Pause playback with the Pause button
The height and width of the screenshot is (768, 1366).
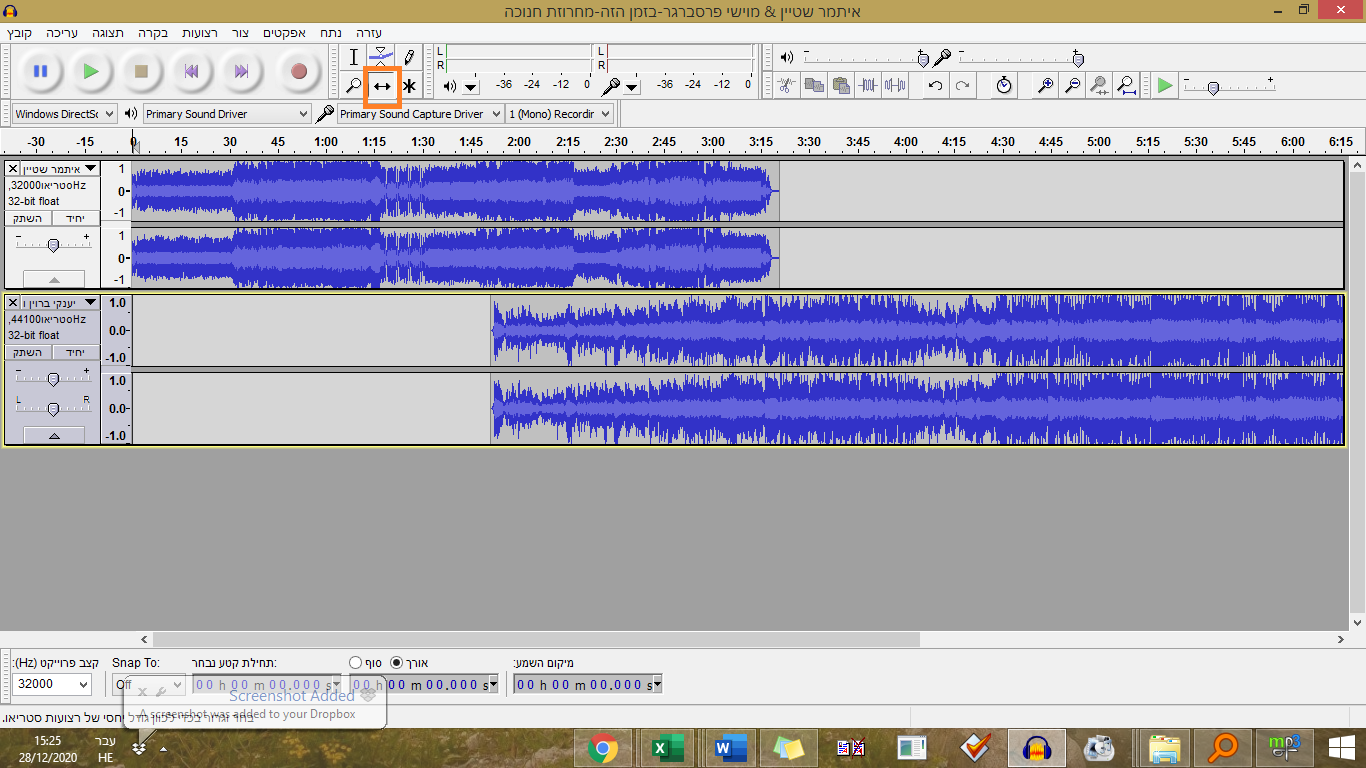(41, 71)
